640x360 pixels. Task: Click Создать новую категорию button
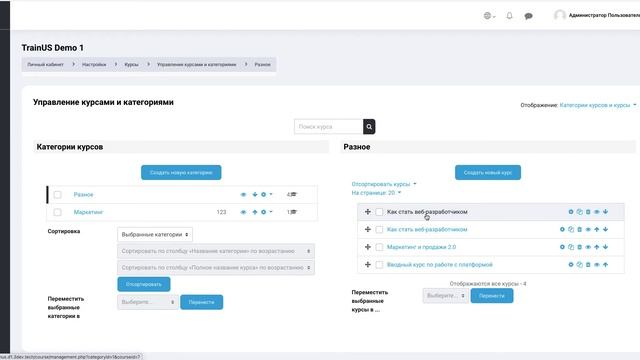point(181,172)
